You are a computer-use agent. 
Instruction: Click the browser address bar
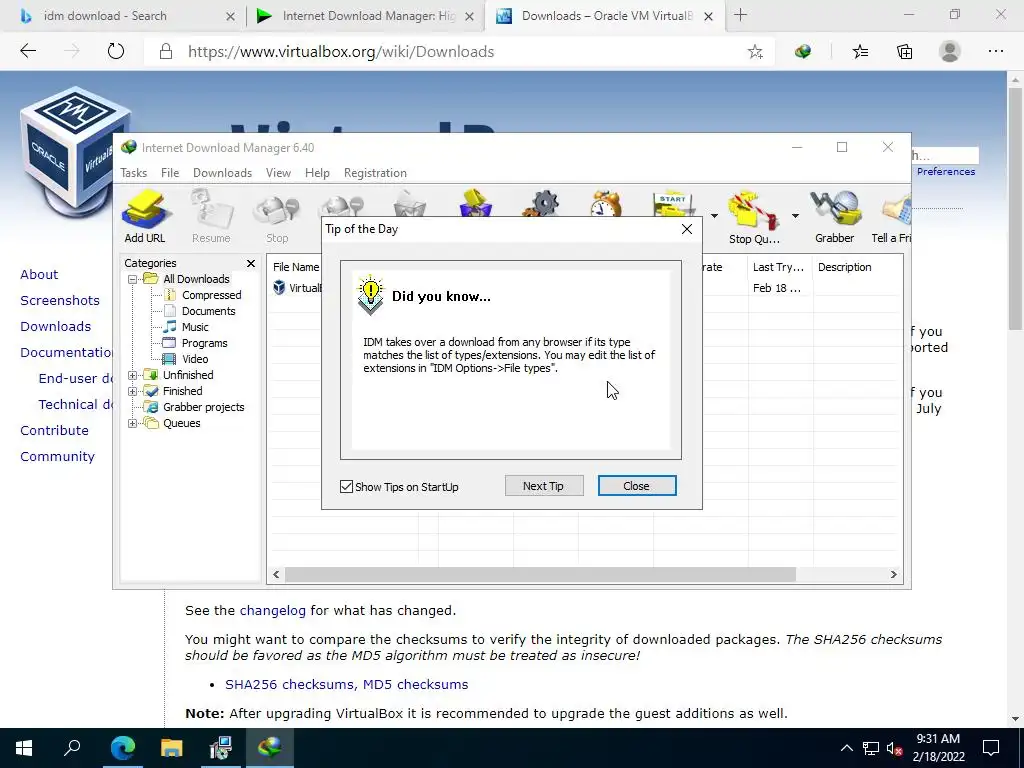[457, 52]
